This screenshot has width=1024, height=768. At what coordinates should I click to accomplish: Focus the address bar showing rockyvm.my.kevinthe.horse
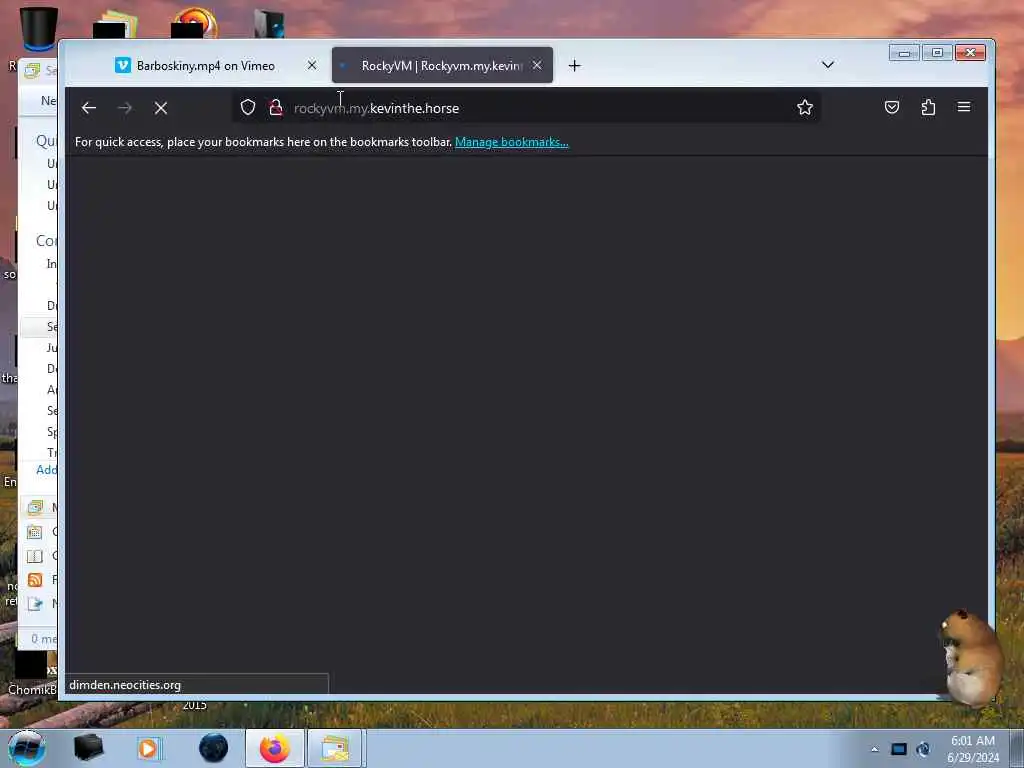(x=526, y=108)
